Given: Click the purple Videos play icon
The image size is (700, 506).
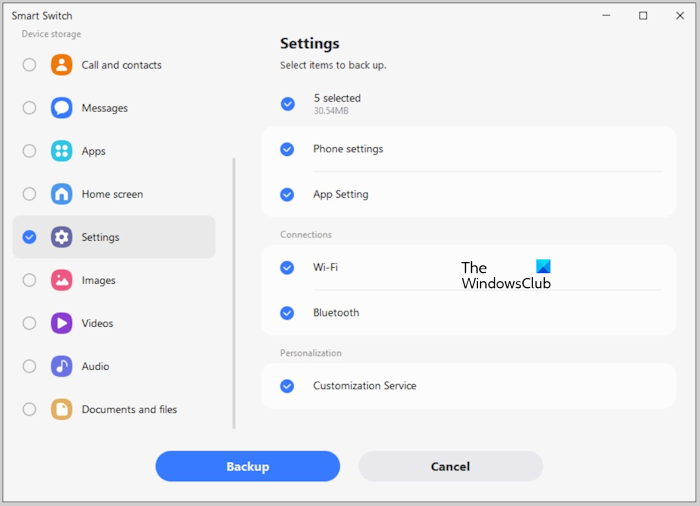Looking at the screenshot, I should pyautogui.click(x=62, y=323).
